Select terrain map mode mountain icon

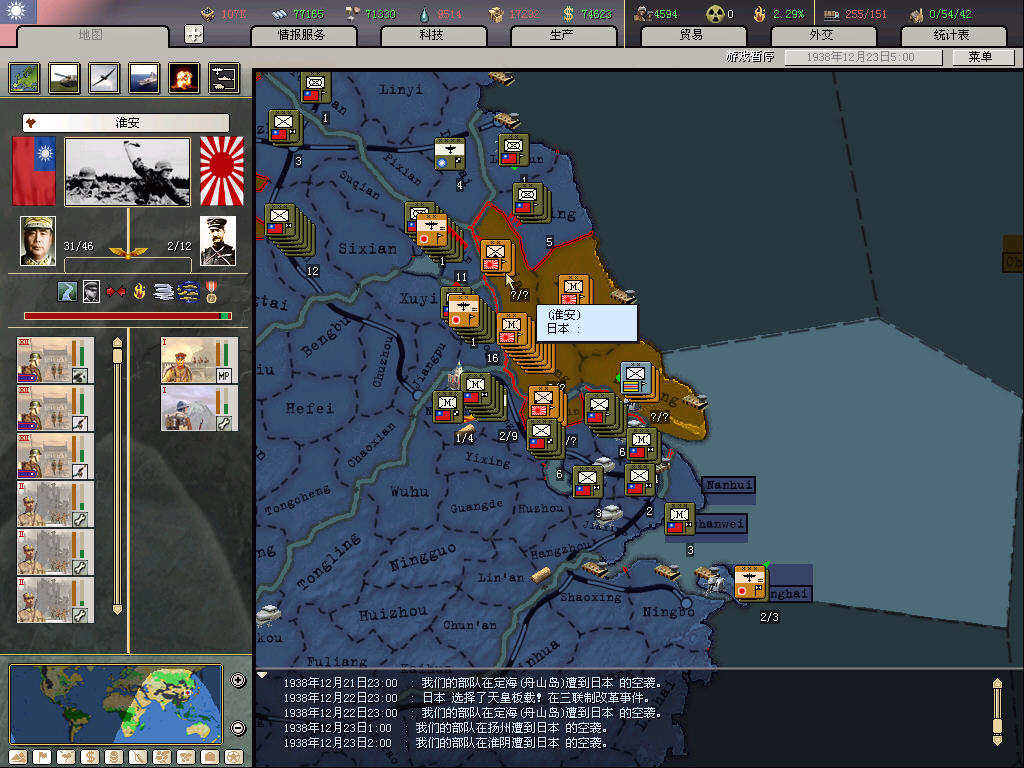click(18, 757)
